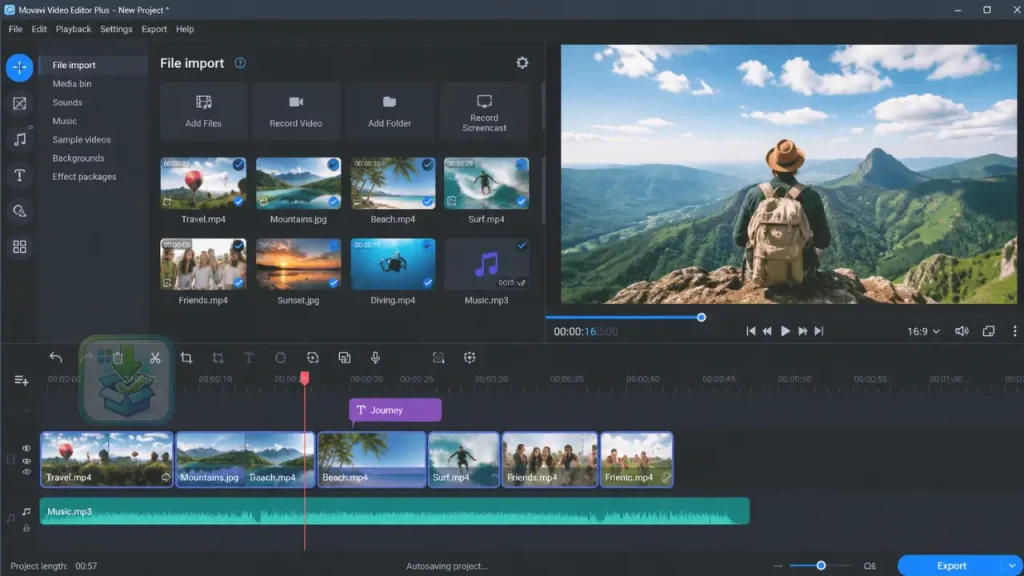Select Backgrounds in the side list

pos(78,158)
